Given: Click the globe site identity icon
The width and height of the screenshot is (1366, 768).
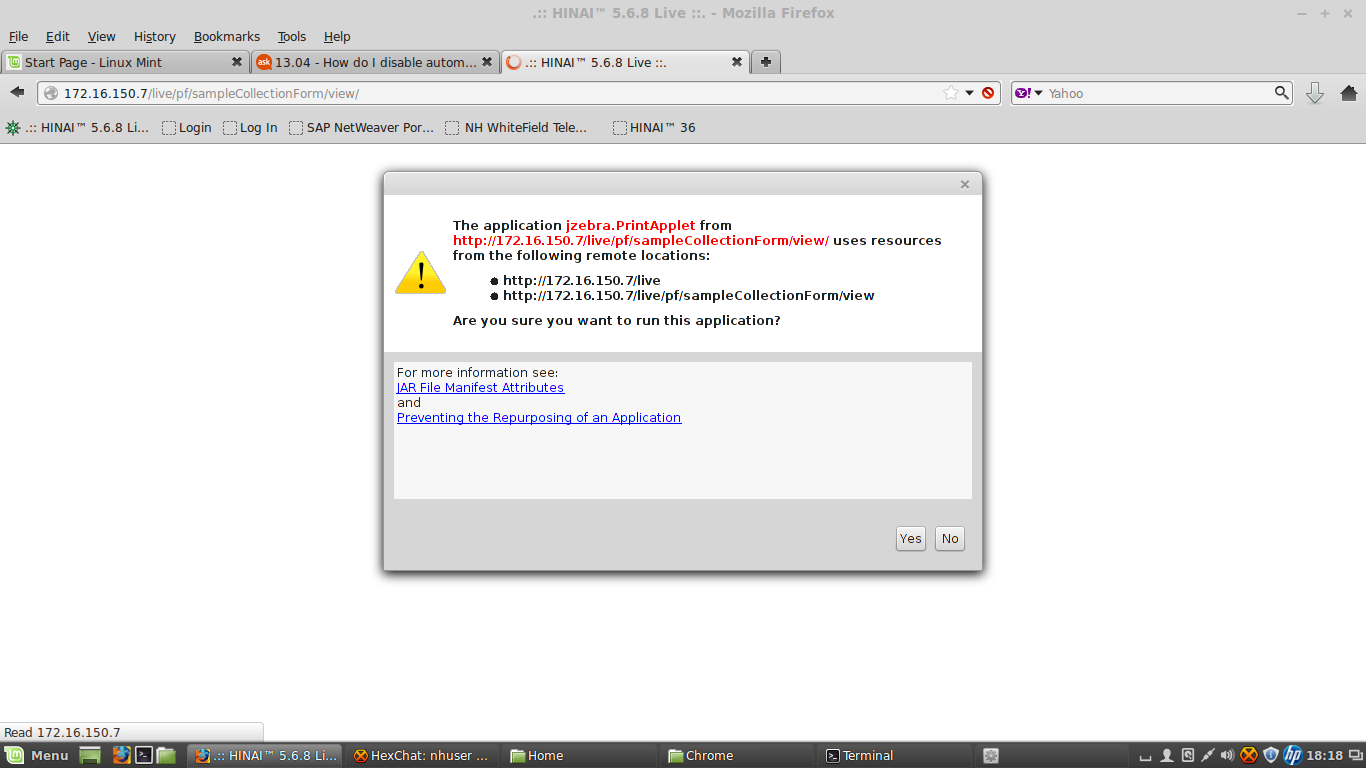Looking at the screenshot, I should pyautogui.click(x=51, y=93).
